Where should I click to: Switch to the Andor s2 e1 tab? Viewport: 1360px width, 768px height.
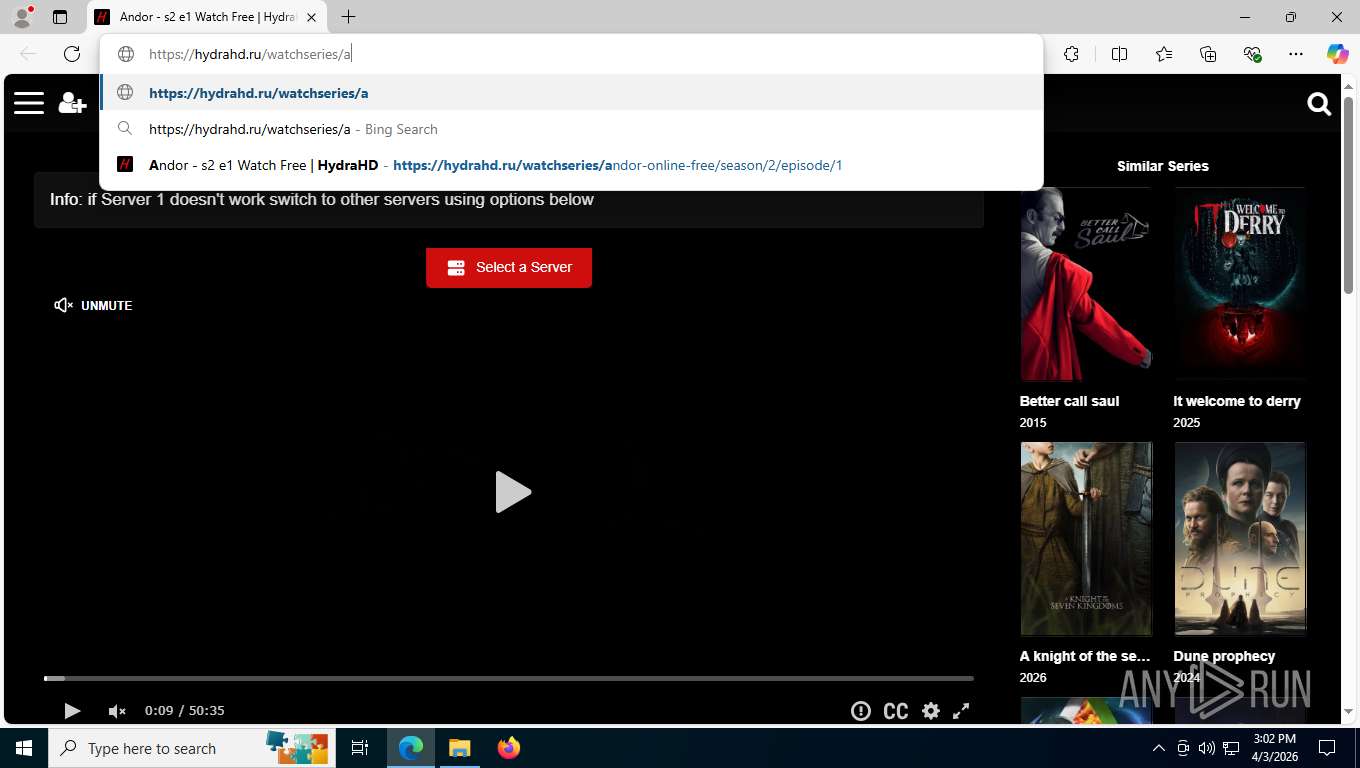(206, 17)
